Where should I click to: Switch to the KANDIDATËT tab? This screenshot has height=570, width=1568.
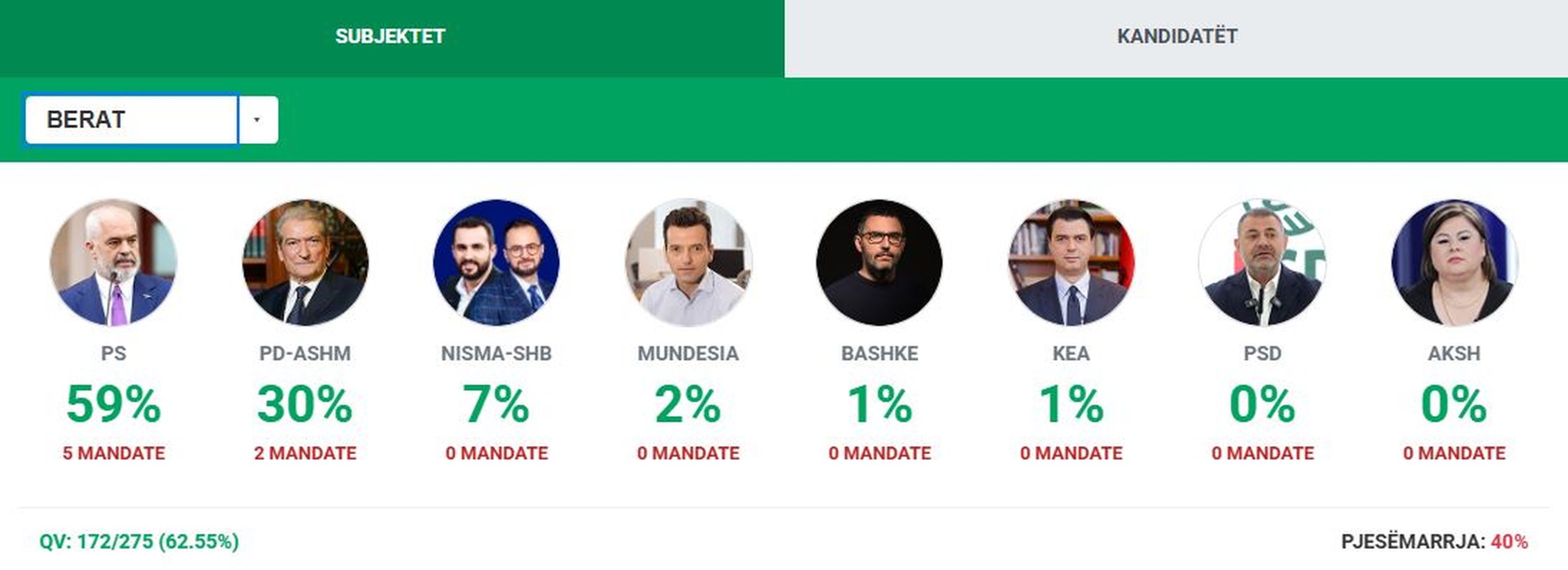1176,37
